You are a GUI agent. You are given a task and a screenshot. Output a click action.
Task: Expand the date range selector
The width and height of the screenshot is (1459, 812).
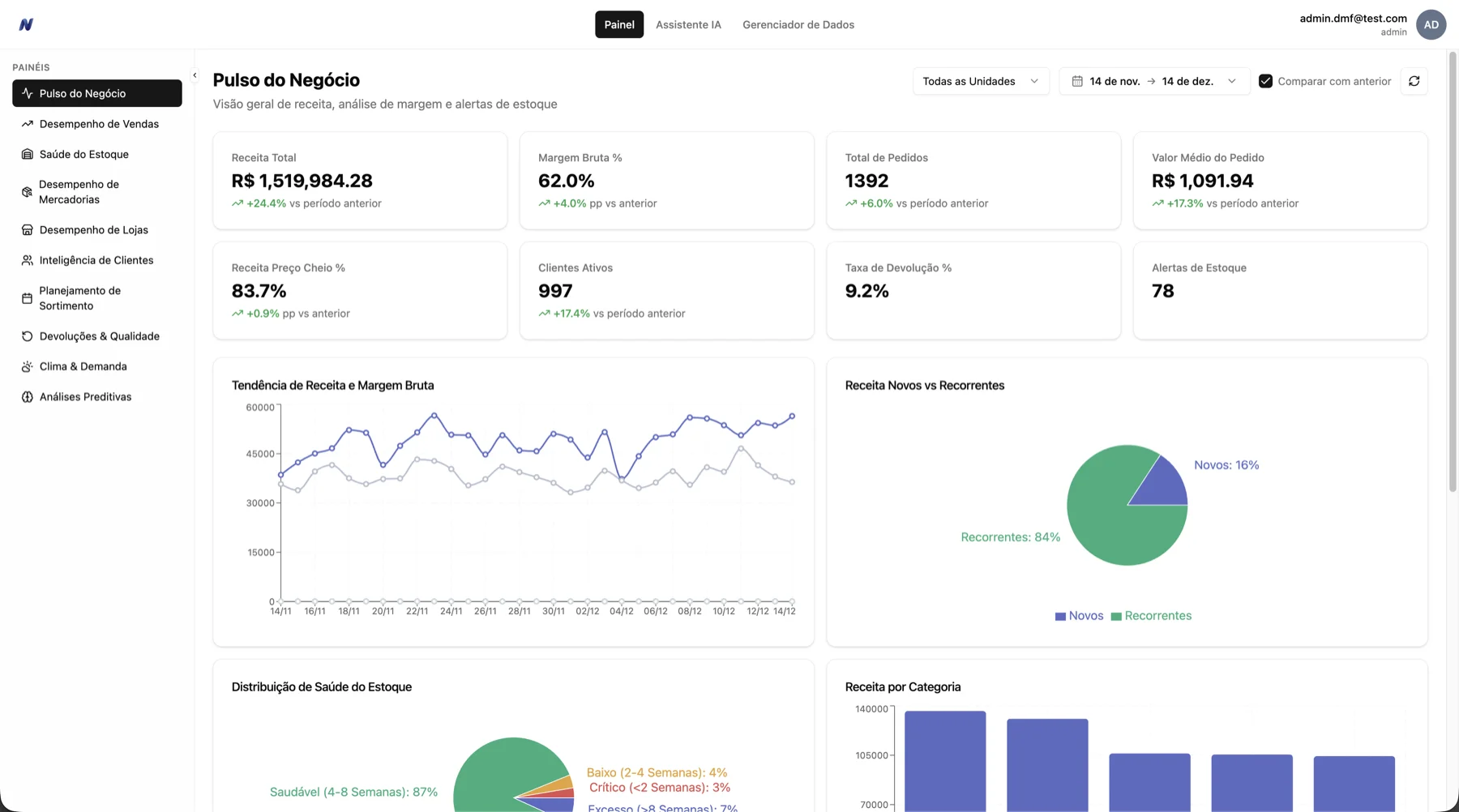[x=1231, y=81]
